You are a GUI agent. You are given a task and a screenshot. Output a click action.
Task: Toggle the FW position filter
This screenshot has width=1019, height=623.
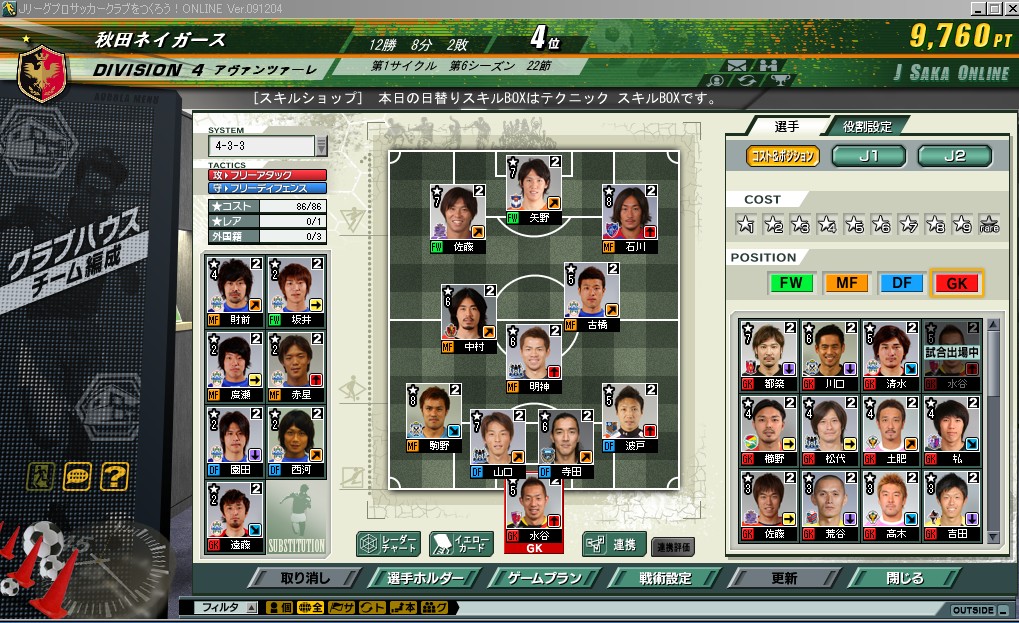tap(791, 283)
